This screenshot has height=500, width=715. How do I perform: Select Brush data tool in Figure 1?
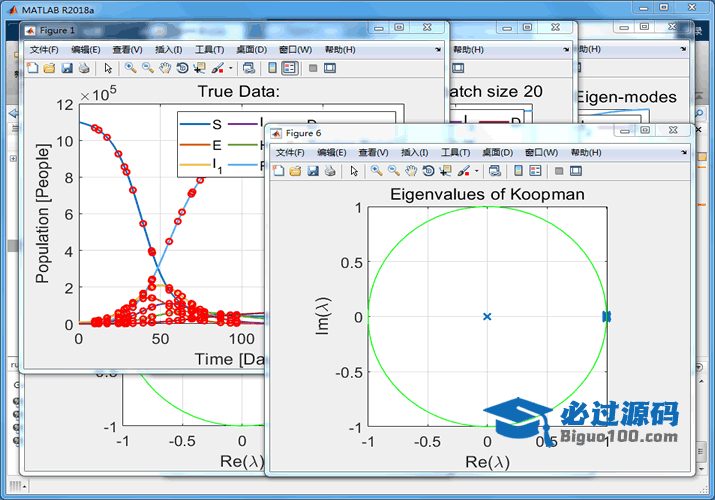(218, 68)
